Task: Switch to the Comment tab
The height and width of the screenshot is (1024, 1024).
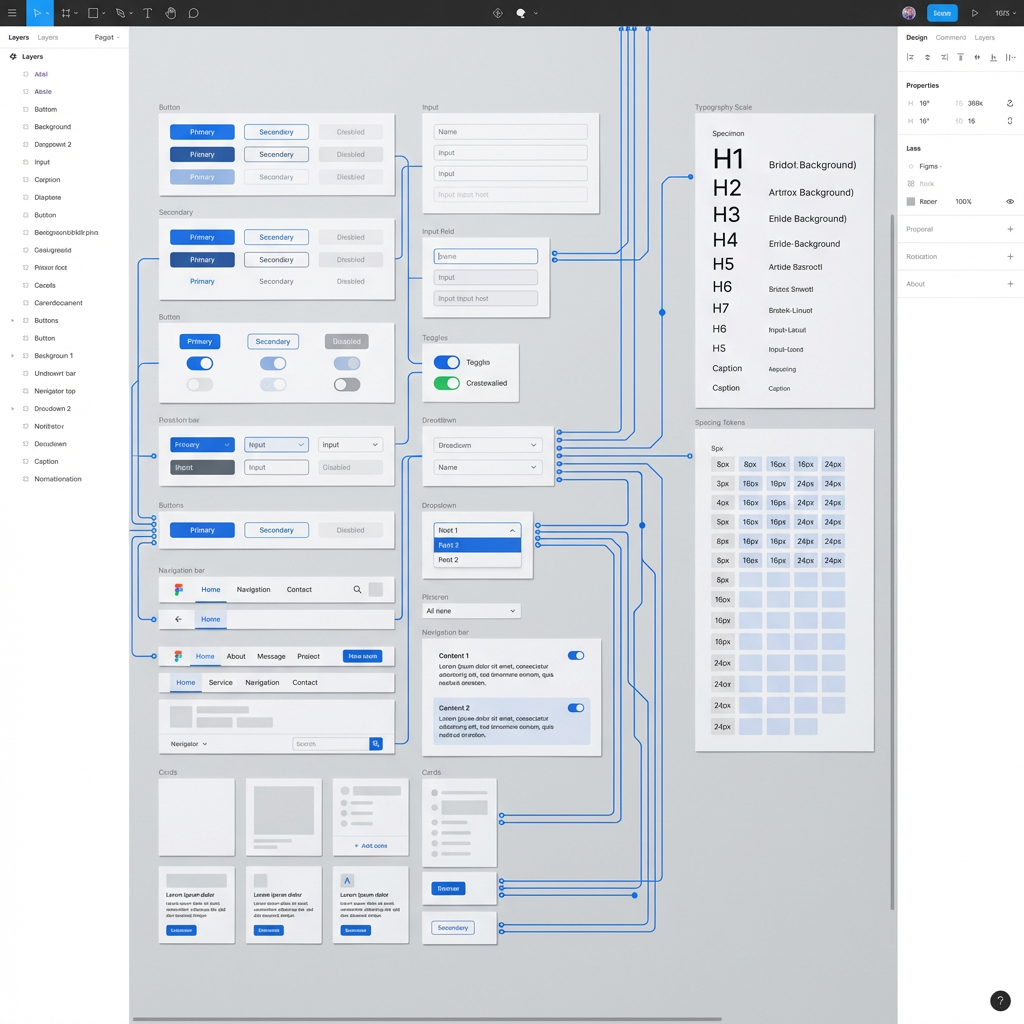Action: [950, 37]
